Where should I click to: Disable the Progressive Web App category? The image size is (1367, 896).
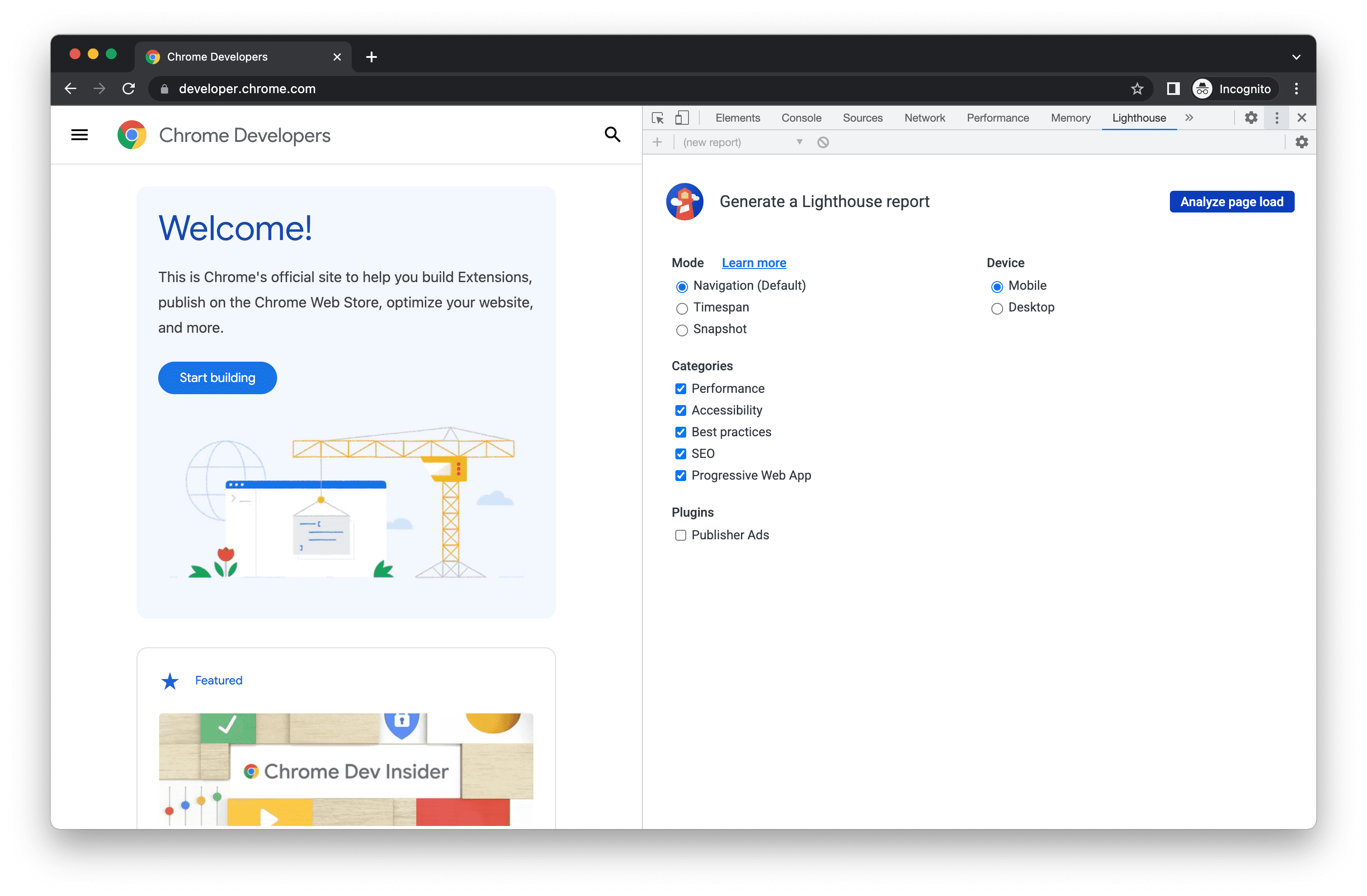679,475
